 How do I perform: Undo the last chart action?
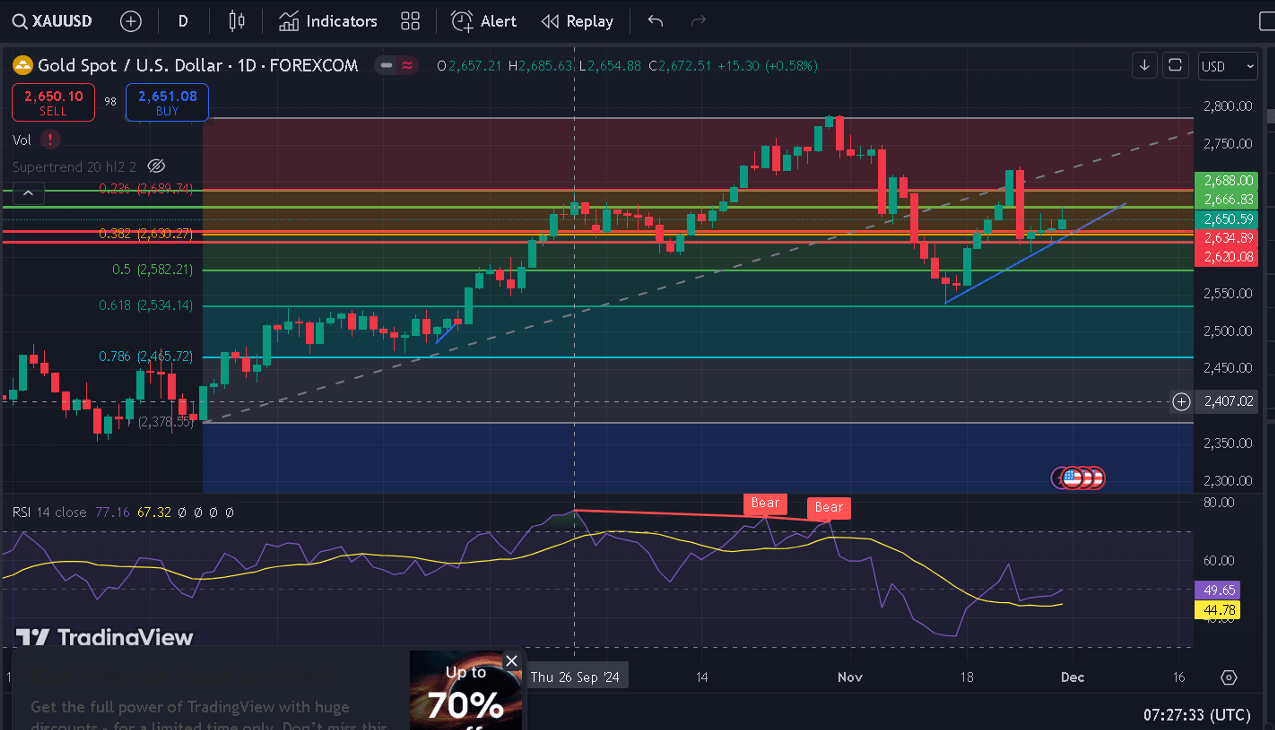click(655, 21)
